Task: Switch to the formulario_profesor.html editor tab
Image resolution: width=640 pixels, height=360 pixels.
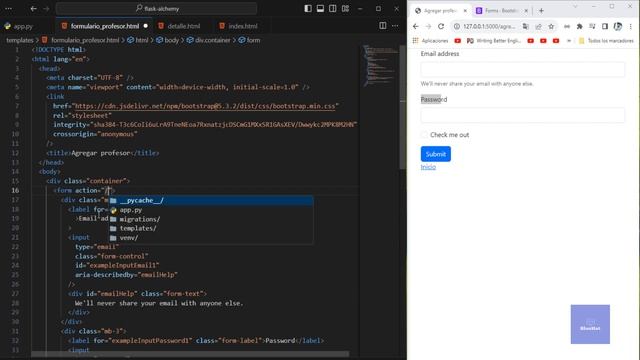Action: click(104, 26)
